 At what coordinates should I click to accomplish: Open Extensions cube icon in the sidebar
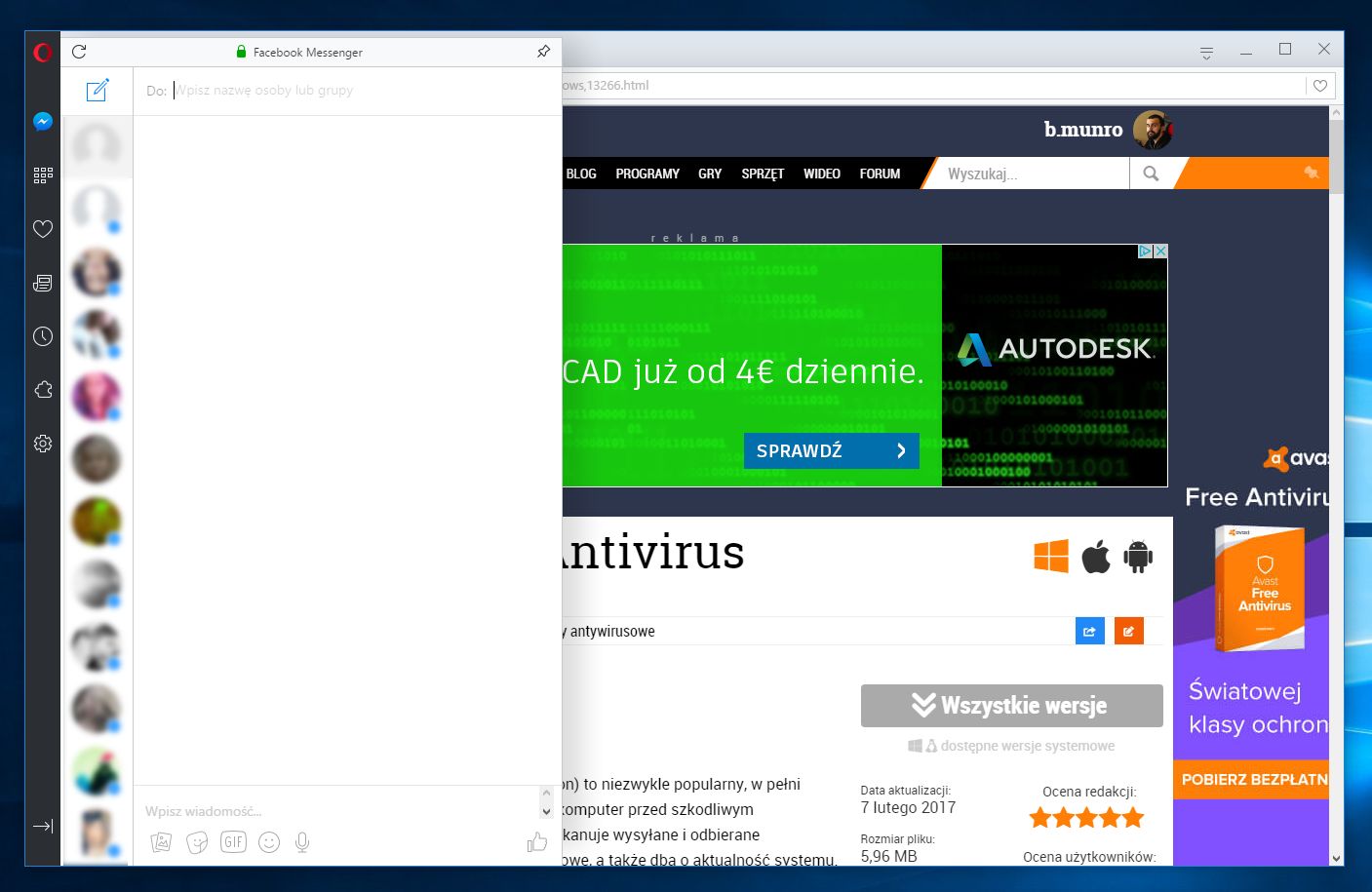[43, 390]
